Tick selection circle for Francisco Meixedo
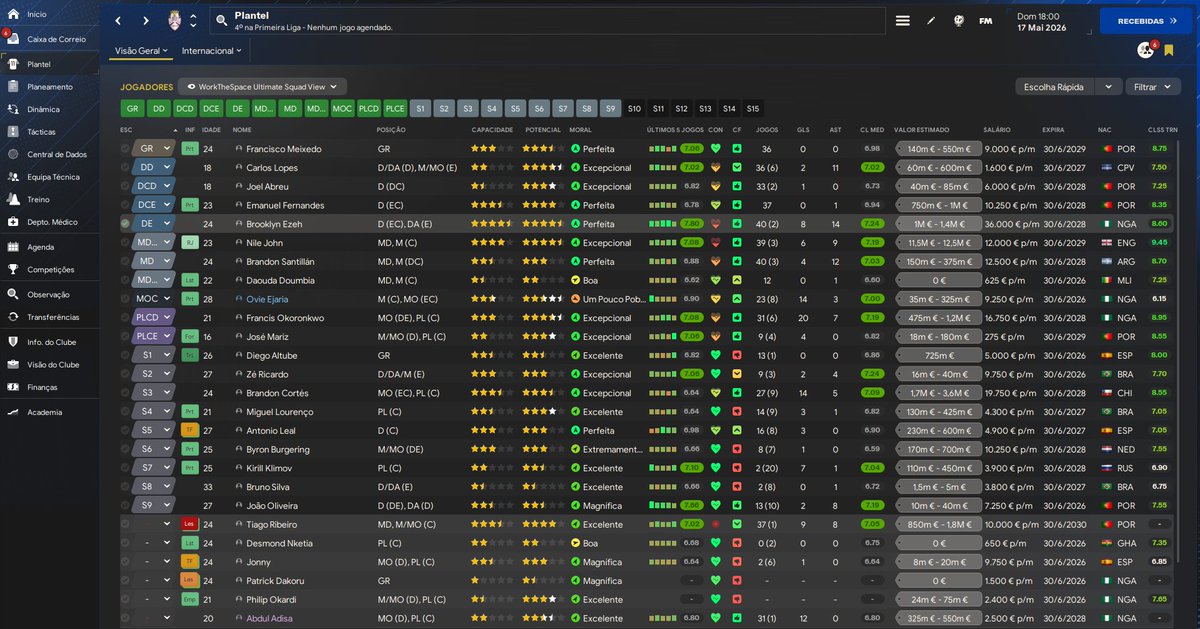The width and height of the screenshot is (1200, 629). (x=125, y=149)
